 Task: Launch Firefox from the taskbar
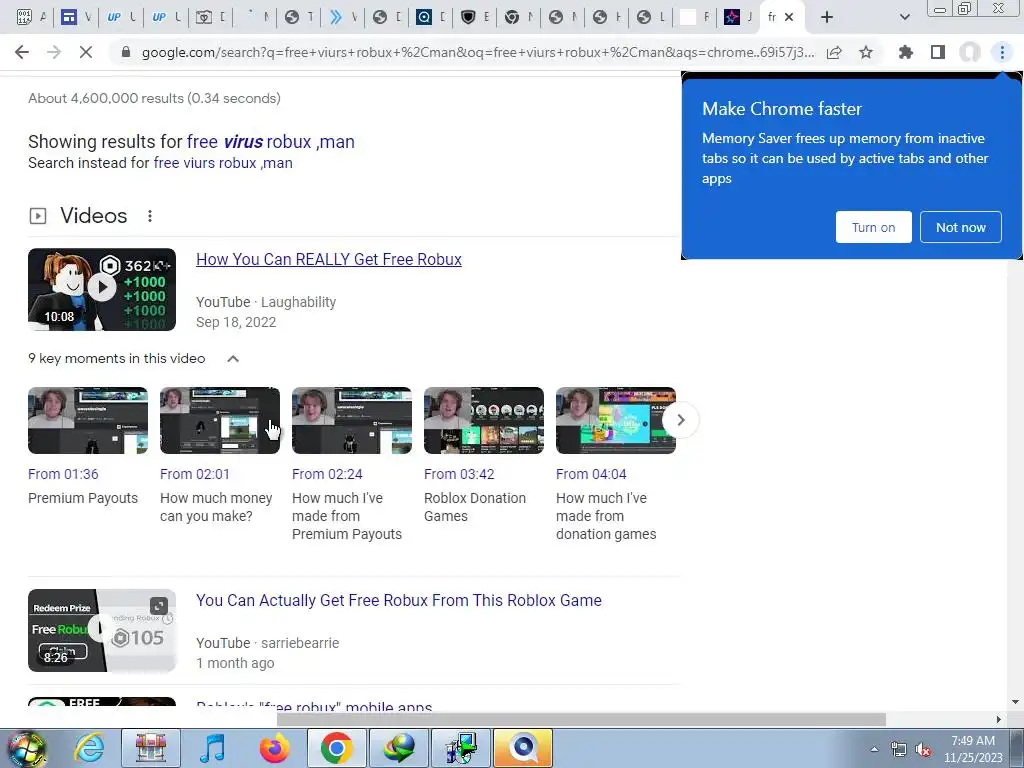pos(274,748)
